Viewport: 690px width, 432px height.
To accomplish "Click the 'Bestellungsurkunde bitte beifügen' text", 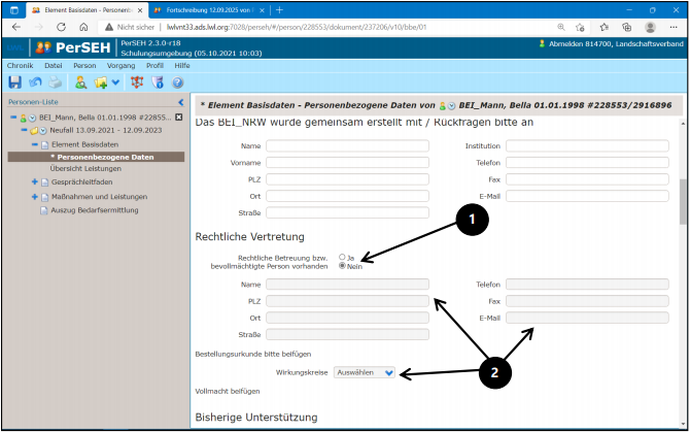I will coord(253,354).
